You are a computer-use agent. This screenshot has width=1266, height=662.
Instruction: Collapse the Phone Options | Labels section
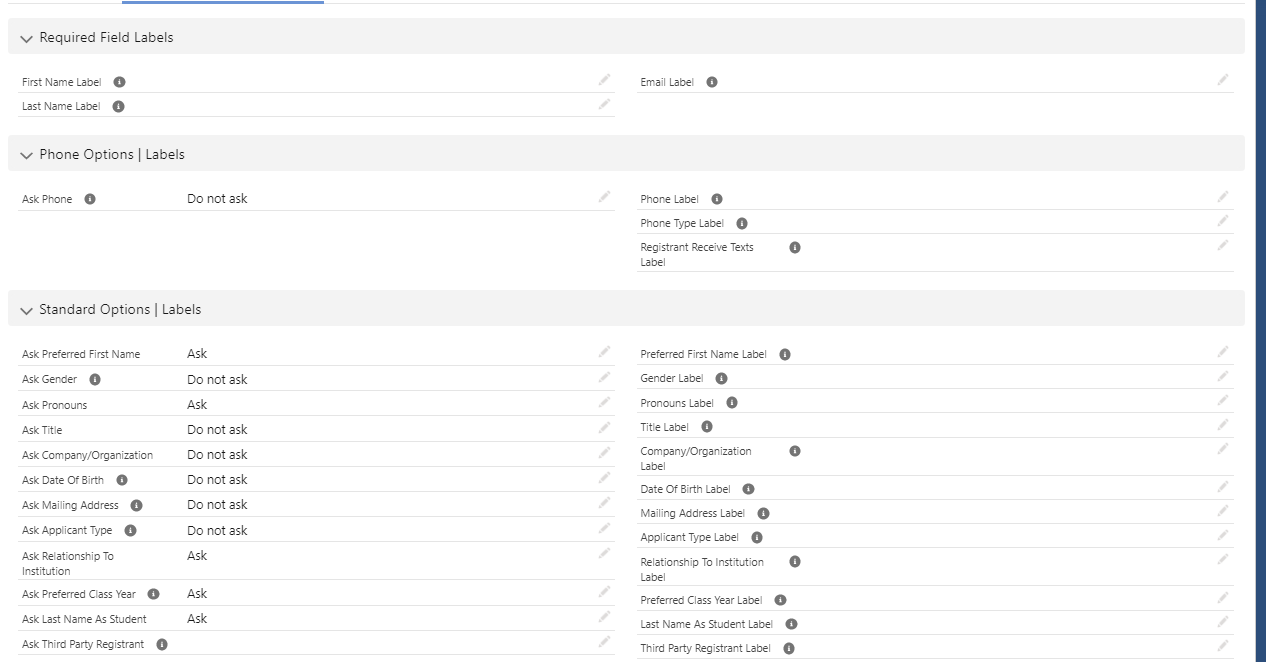coord(26,155)
